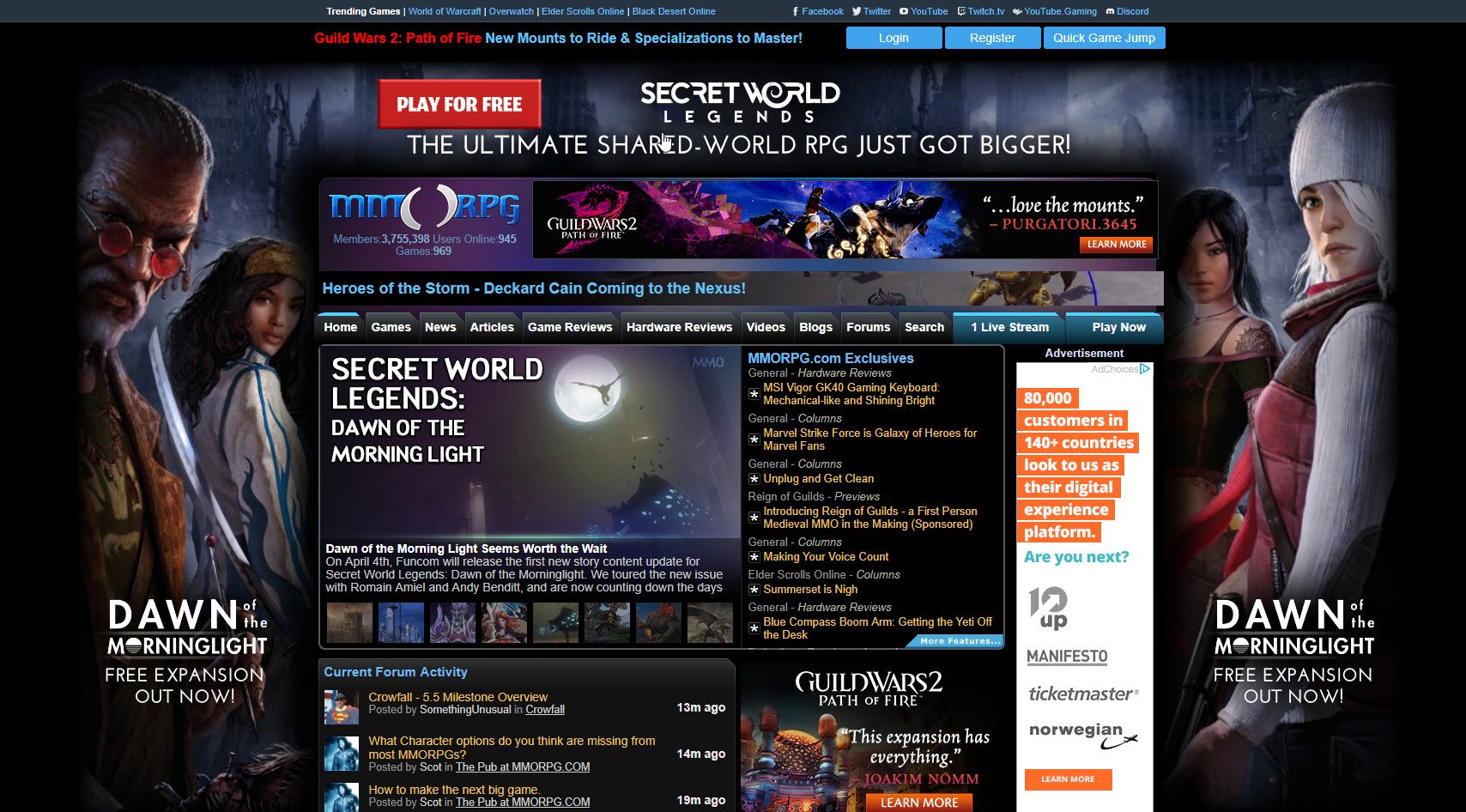The height and width of the screenshot is (812, 1466).
Task: Select the brown castle tower thumbnail
Action: tap(349, 622)
